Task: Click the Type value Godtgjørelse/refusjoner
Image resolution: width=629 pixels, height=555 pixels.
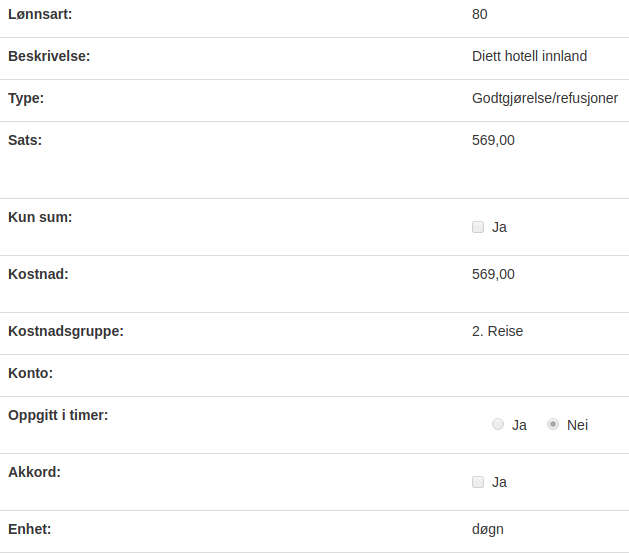Action: coord(545,98)
